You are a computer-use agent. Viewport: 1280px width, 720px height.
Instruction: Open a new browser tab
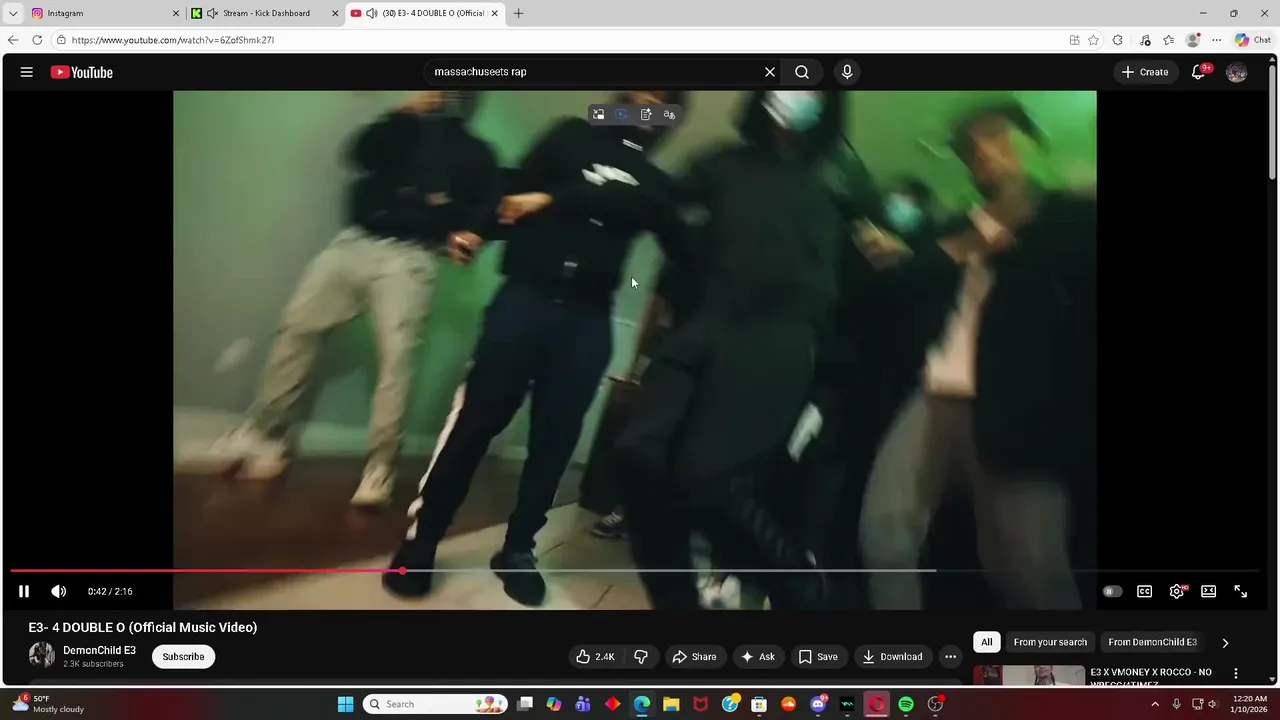coord(518,13)
